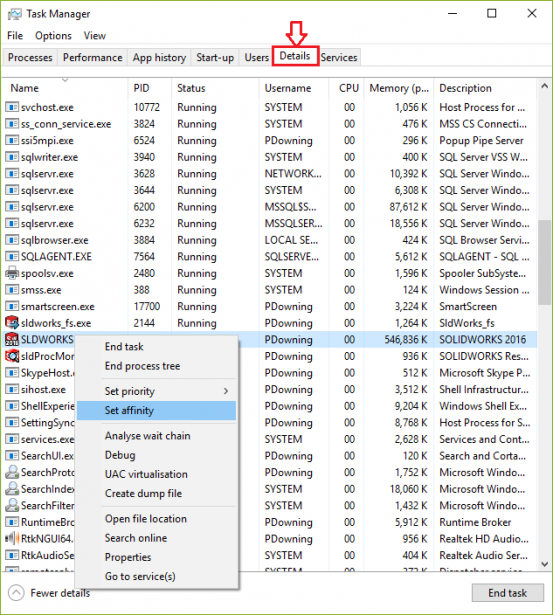Choose Create dump file option

pos(157,493)
